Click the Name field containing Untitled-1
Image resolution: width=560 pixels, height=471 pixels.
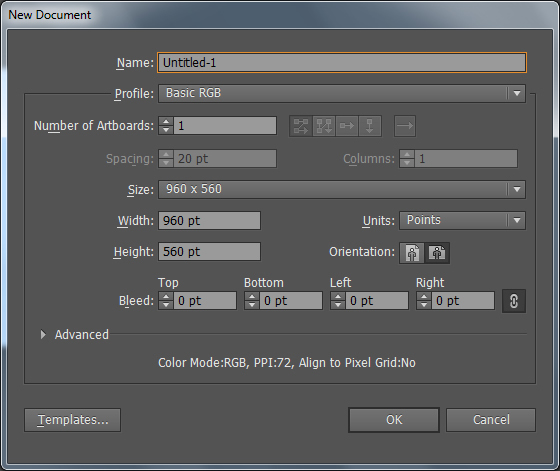coord(342,63)
